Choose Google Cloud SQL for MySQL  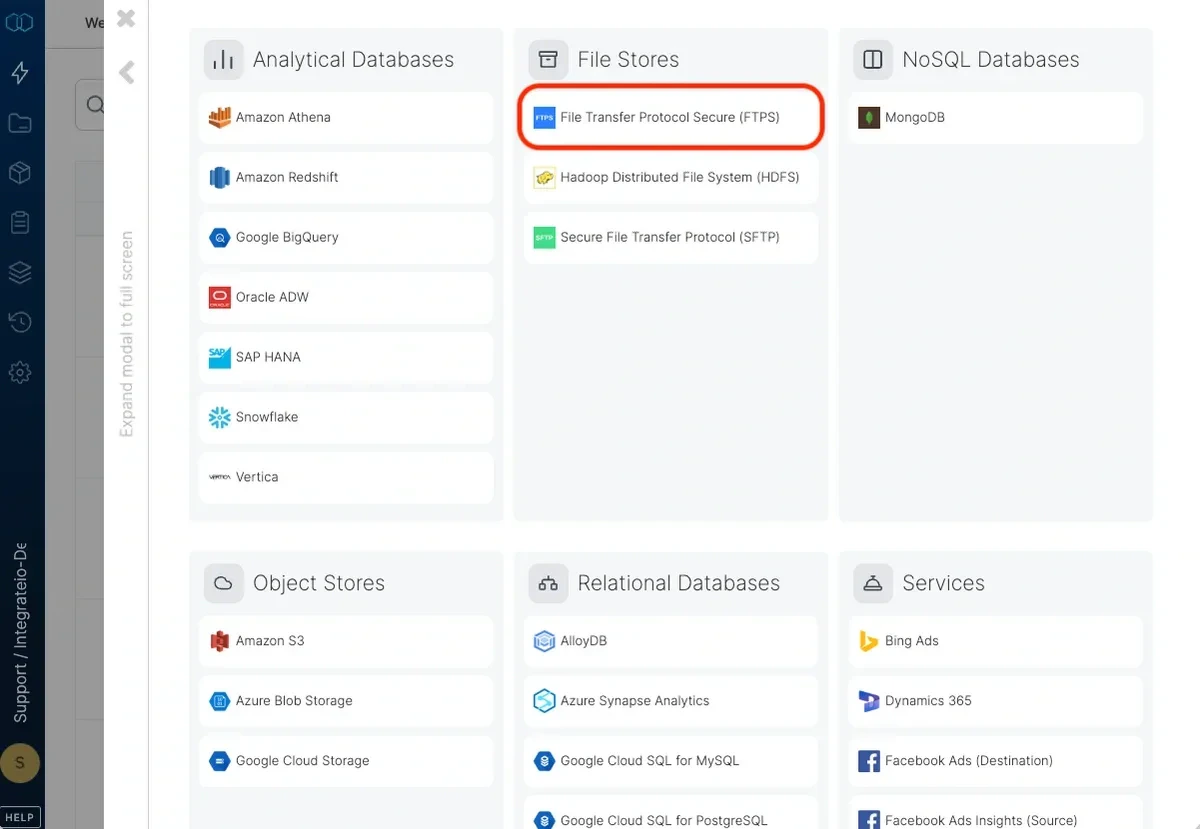pyautogui.click(x=671, y=761)
